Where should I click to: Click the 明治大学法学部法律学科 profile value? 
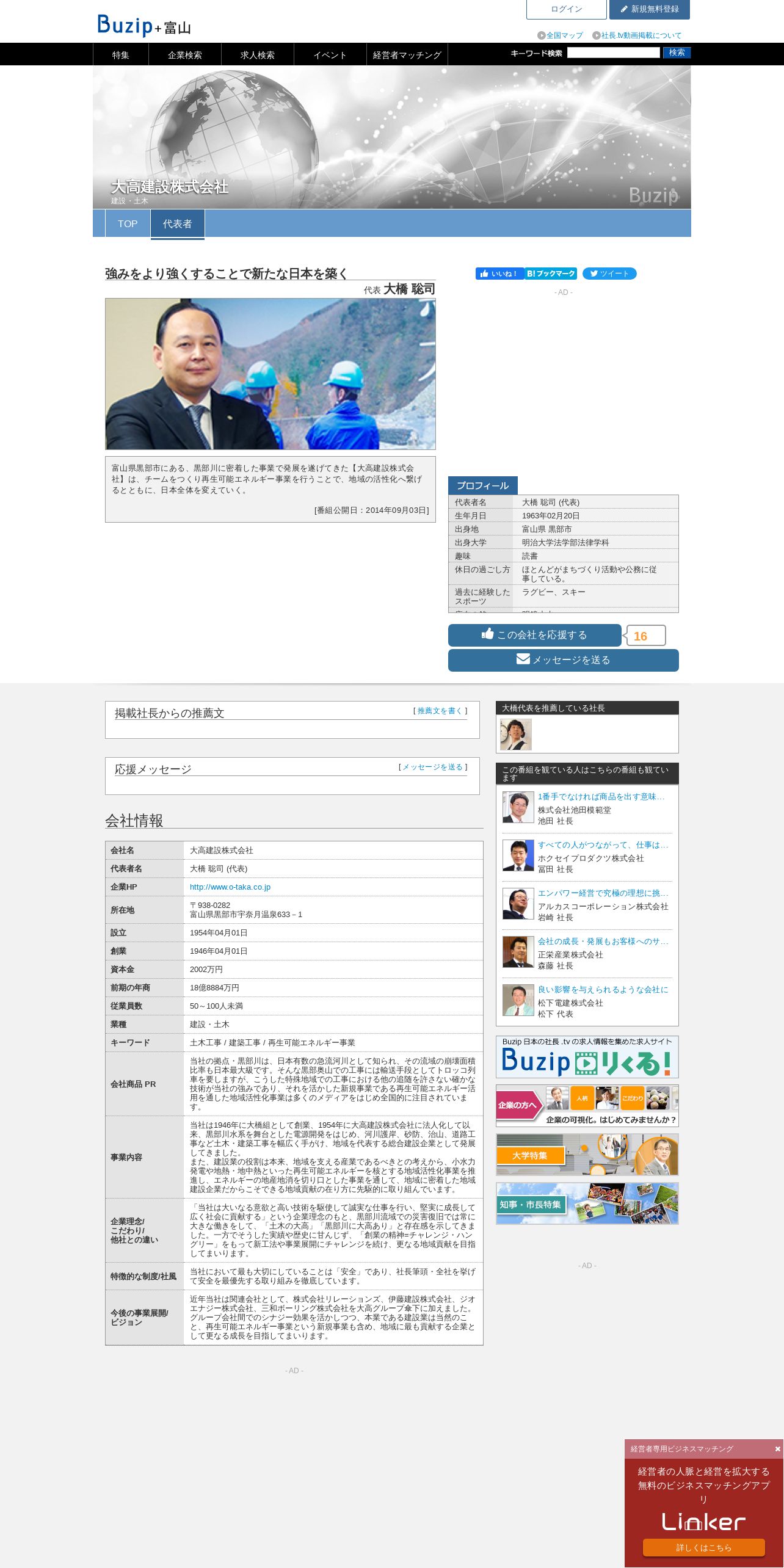click(565, 542)
